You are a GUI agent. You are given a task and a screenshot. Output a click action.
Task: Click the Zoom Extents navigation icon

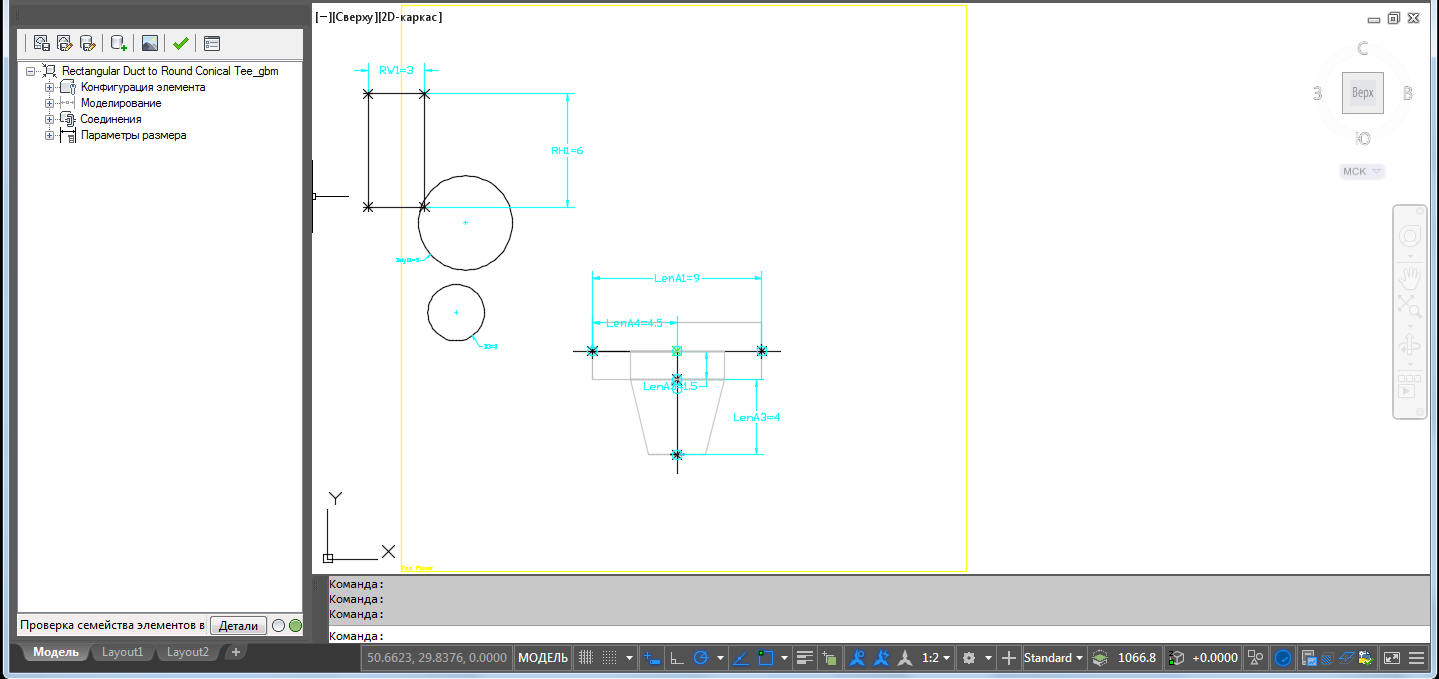(x=1410, y=307)
